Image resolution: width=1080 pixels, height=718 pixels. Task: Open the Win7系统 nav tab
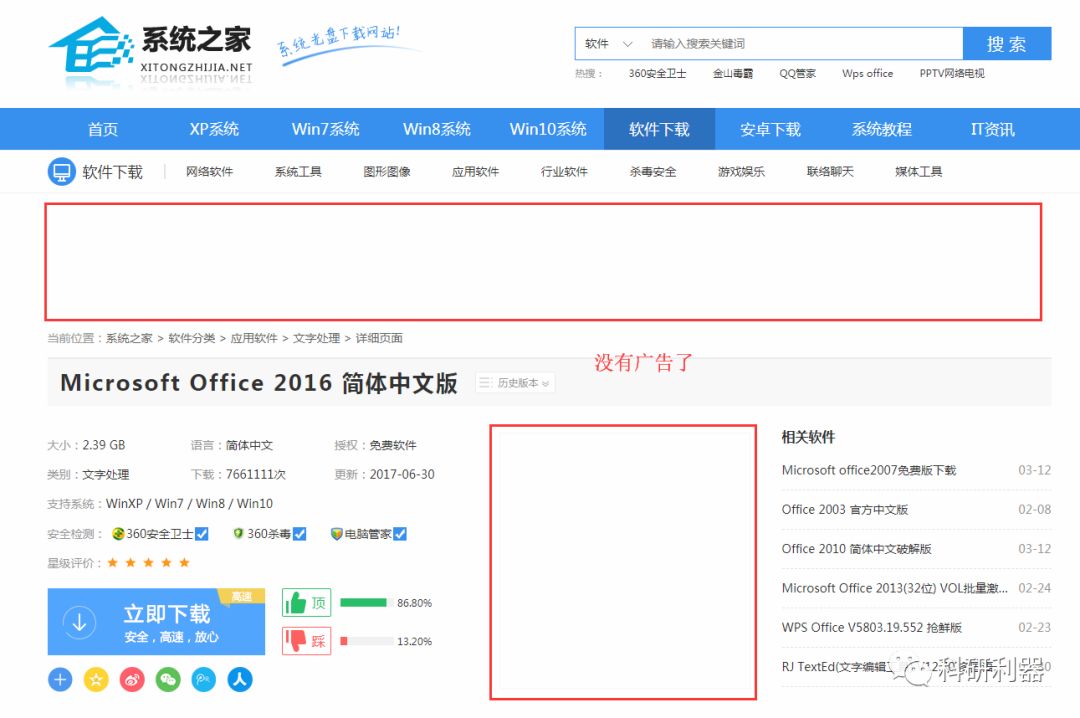pyautogui.click(x=326, y=129)
